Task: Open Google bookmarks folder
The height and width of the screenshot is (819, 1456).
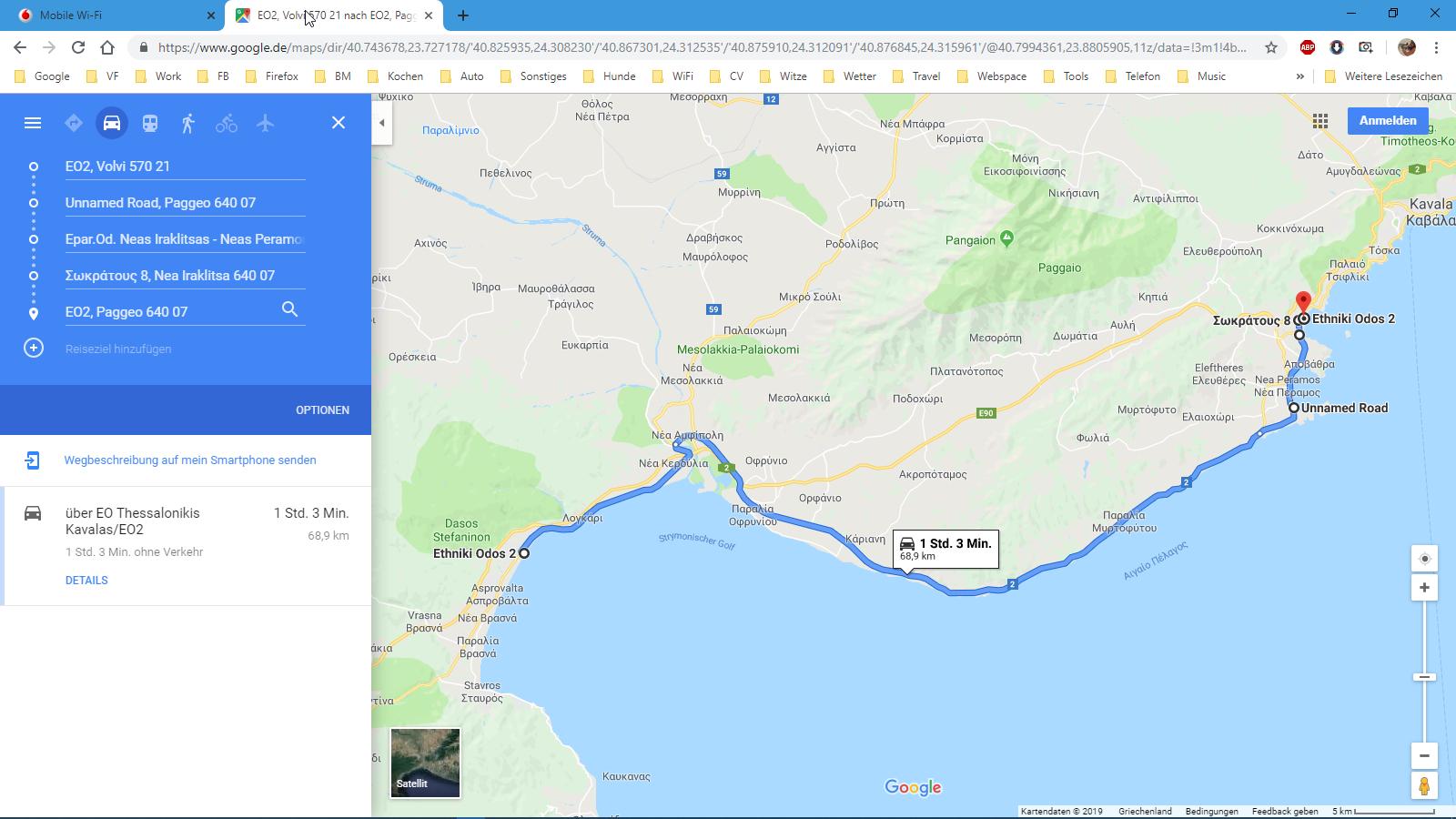Action: click(x=43, y=76)
